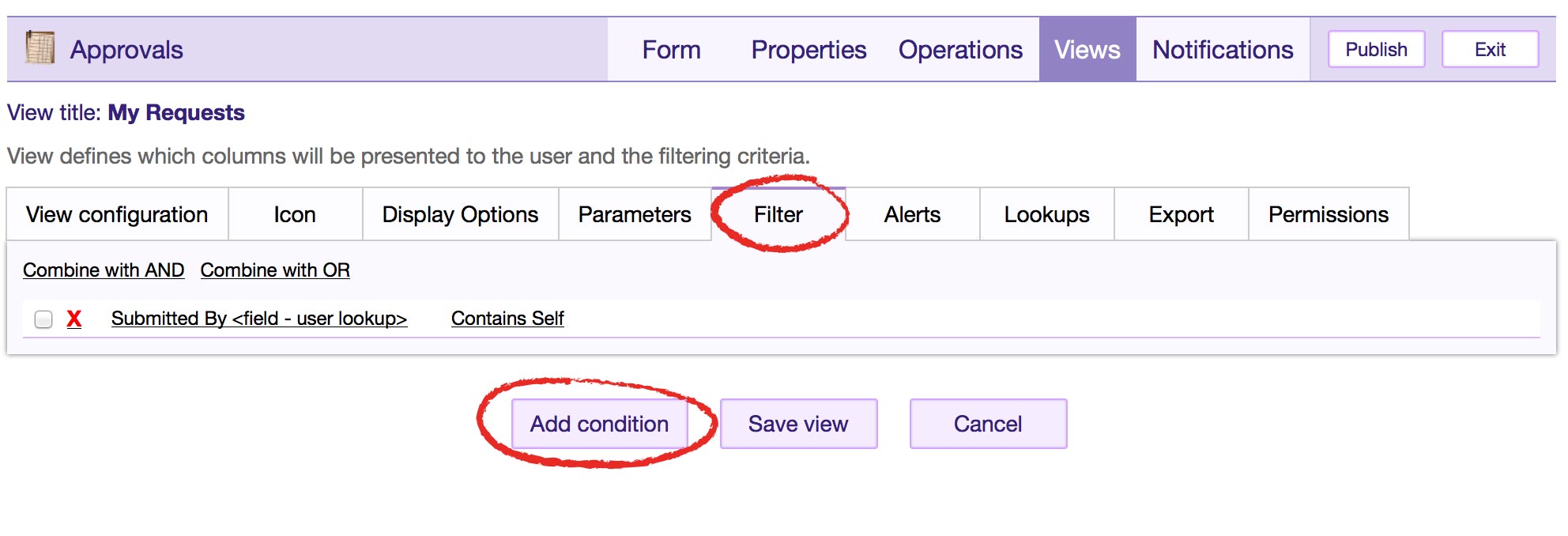Check the Submitted By condition checkbox
Viewport: 1568px width, 536px height.
click(x=43, y=319)
